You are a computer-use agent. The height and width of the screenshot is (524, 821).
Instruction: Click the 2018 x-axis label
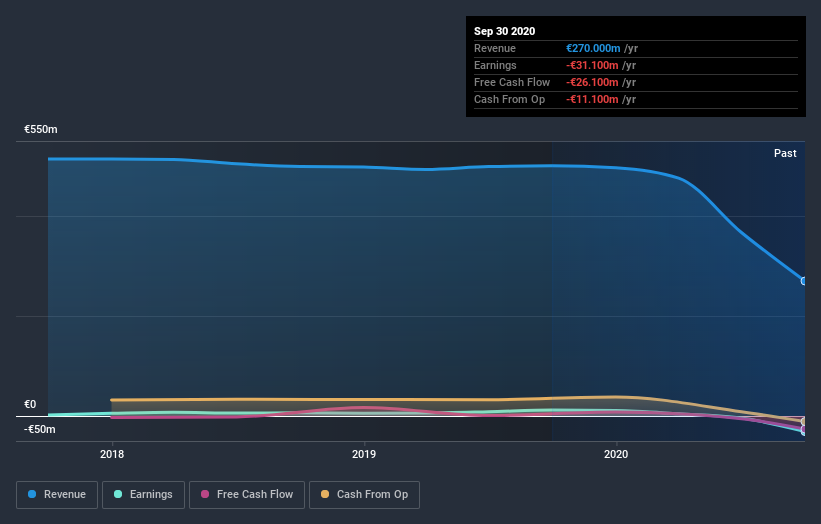point(112,454)
